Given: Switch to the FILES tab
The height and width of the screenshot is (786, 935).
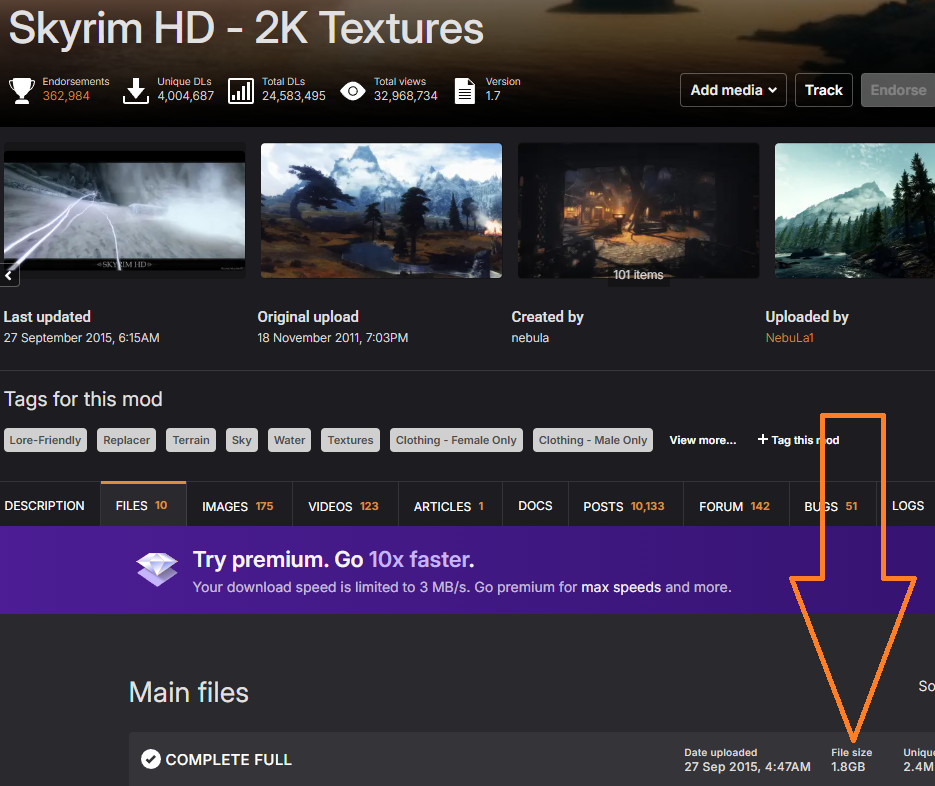Looking at the screenshot, I should coord(143,505).
